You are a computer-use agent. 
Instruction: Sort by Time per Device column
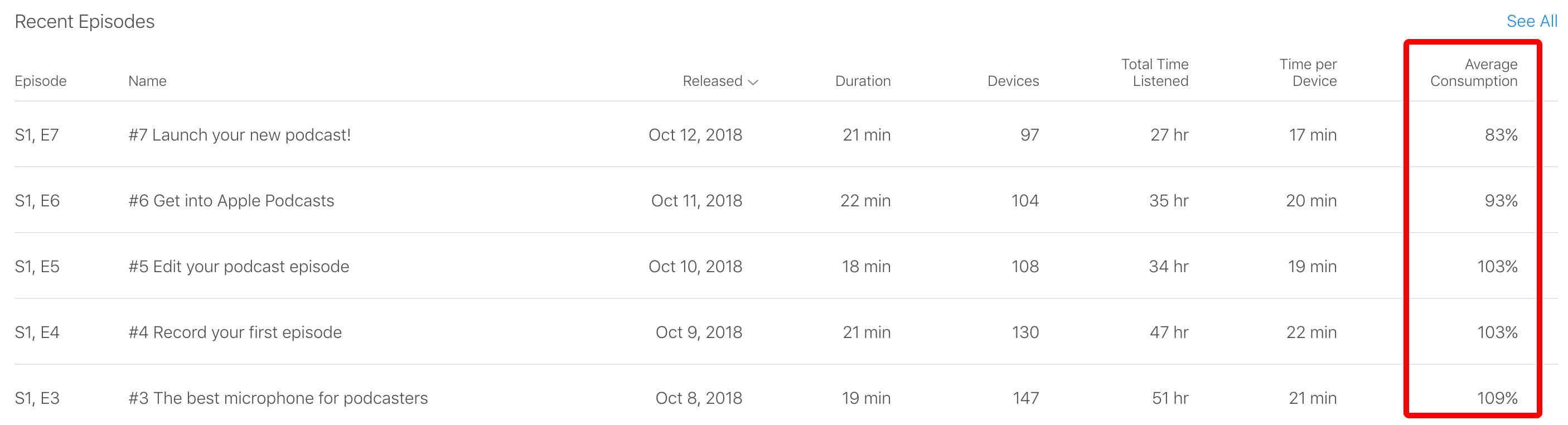click(1308, 73)
